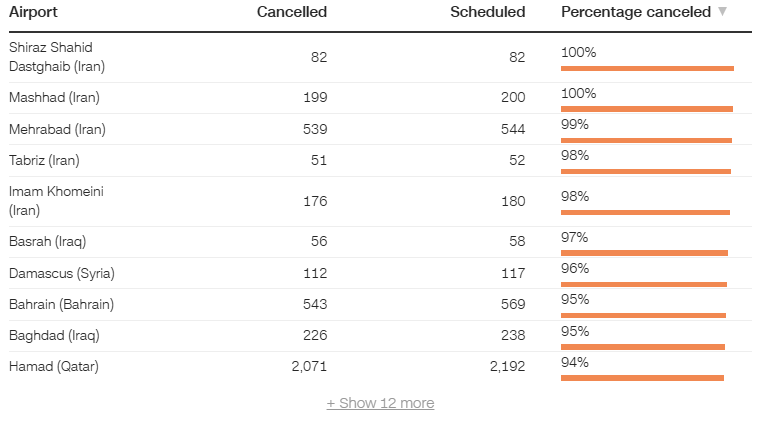Sort by the Scheduled column header
The height and width of the screenshot is (422, 761).
click(487, 12)
